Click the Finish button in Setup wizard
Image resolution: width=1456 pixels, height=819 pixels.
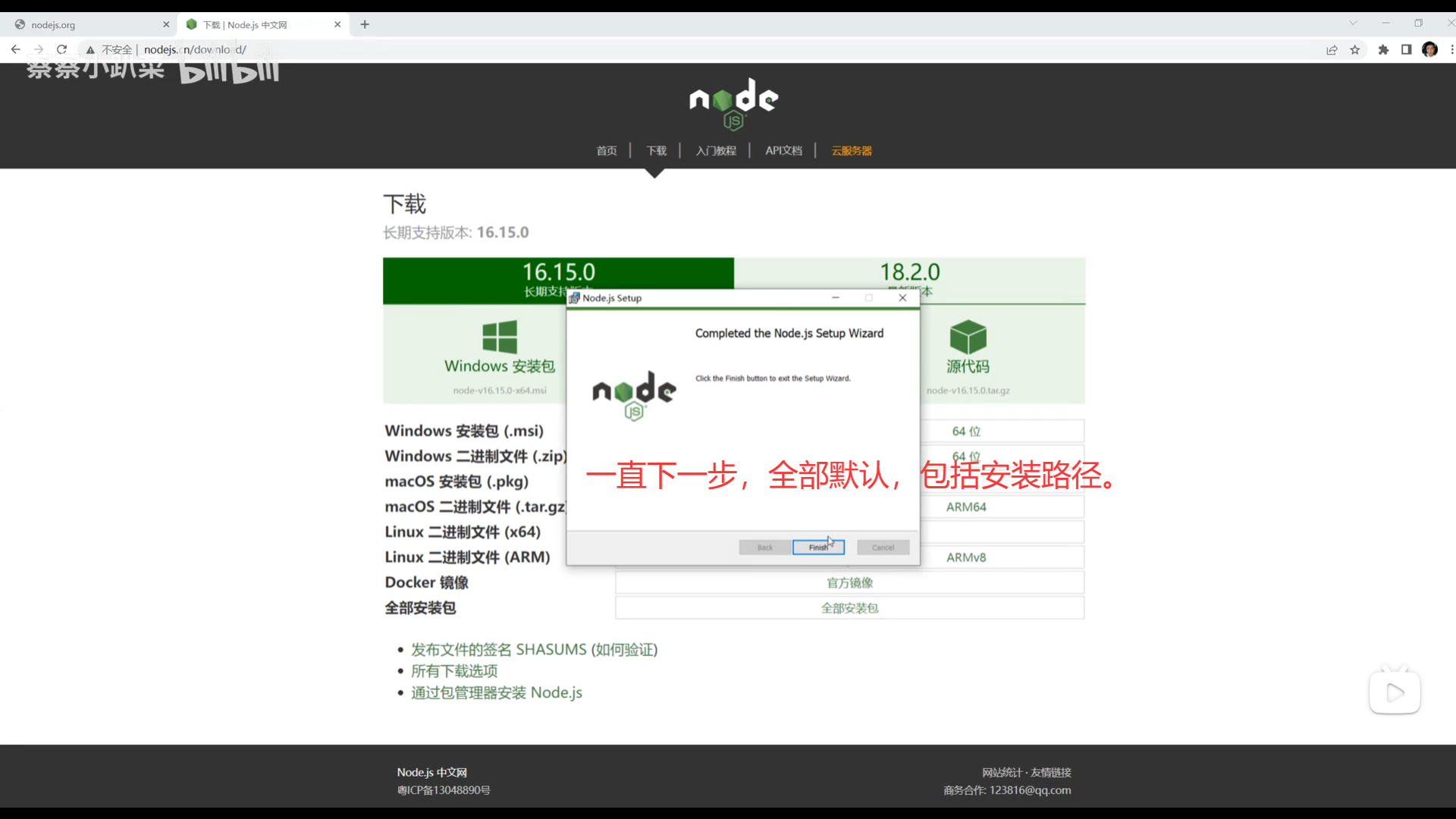click(817, 548)
